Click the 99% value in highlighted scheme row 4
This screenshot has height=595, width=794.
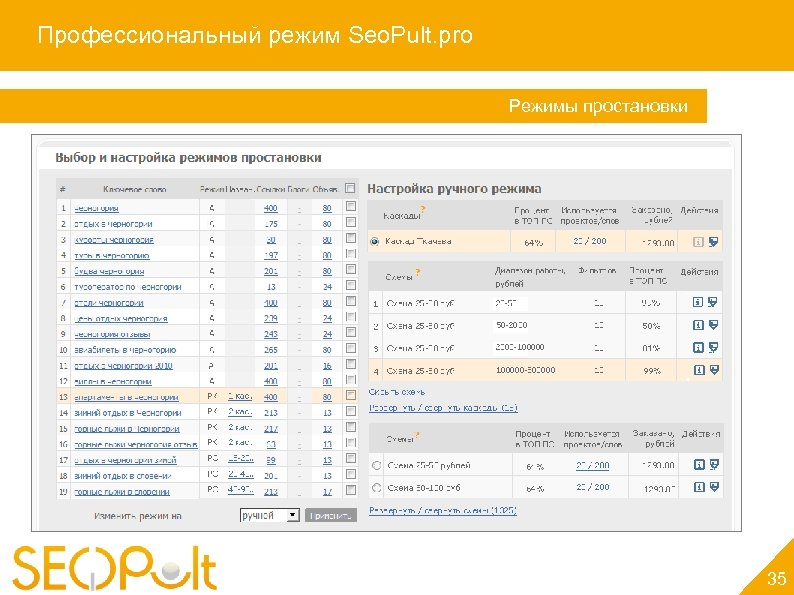(x=652, y=371)
